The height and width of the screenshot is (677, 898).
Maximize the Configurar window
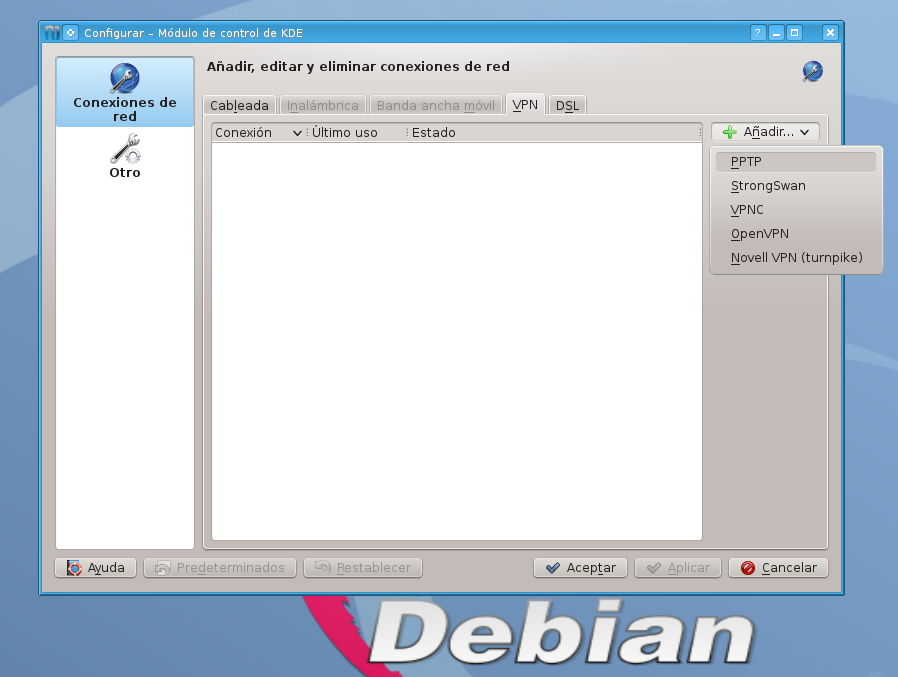[794, 33]
